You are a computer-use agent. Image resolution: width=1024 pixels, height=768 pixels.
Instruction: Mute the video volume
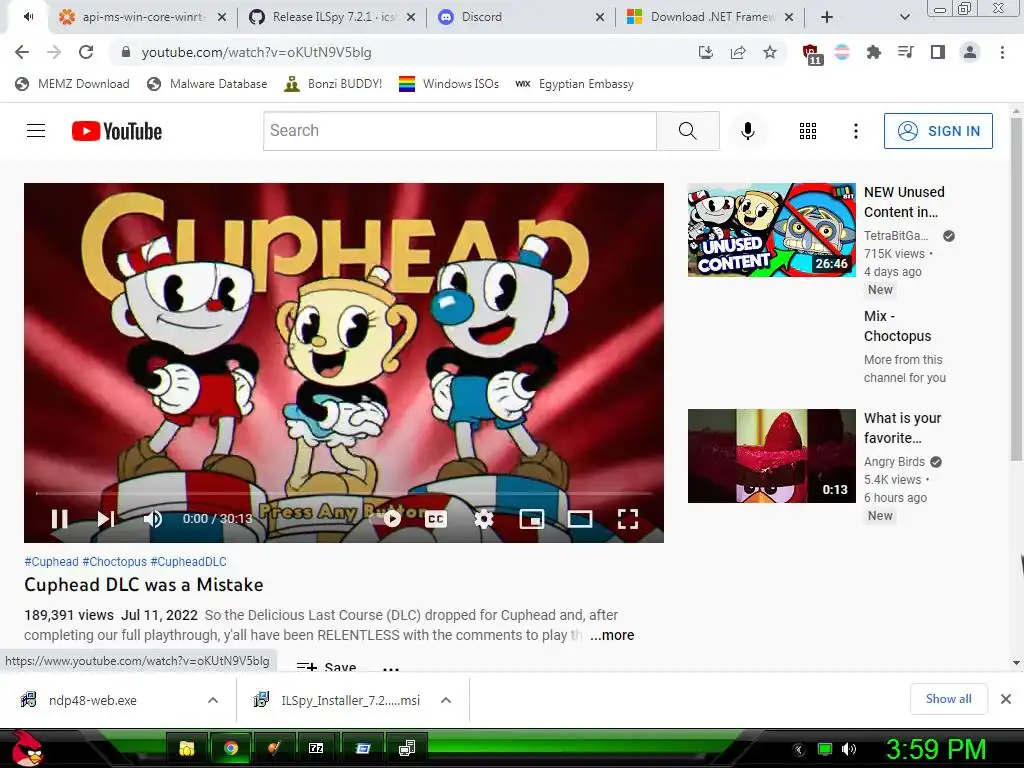coord(152,519)
